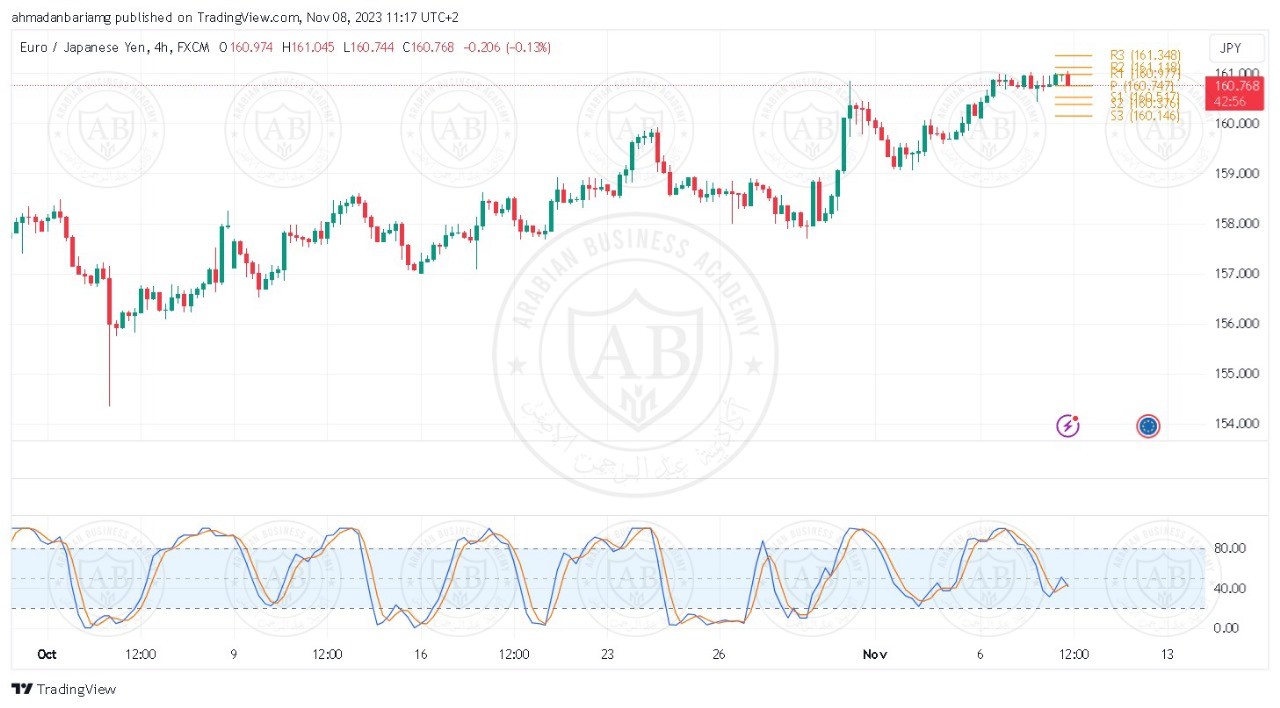1280x708 pixels.
Task: Click the R3 (161.348) pivot label
Action: coord(1145,55)
